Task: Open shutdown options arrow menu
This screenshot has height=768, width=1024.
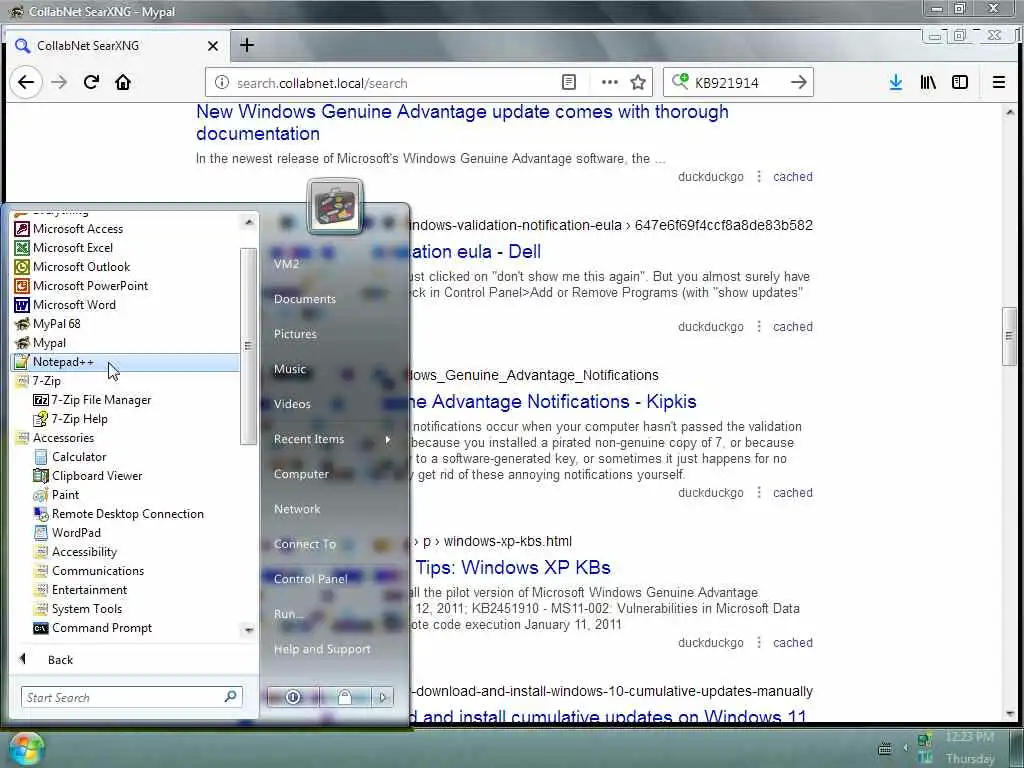Action: pos(383,697)
